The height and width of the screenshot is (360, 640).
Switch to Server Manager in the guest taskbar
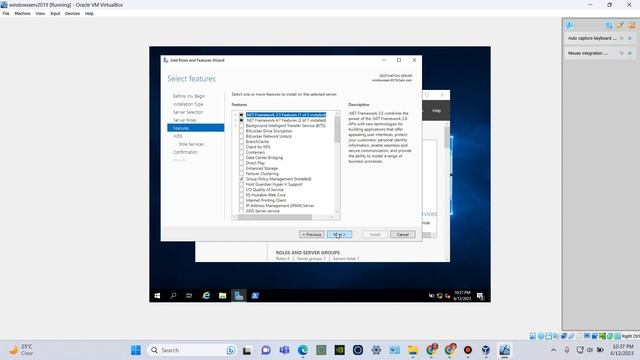tap(239, 296)
